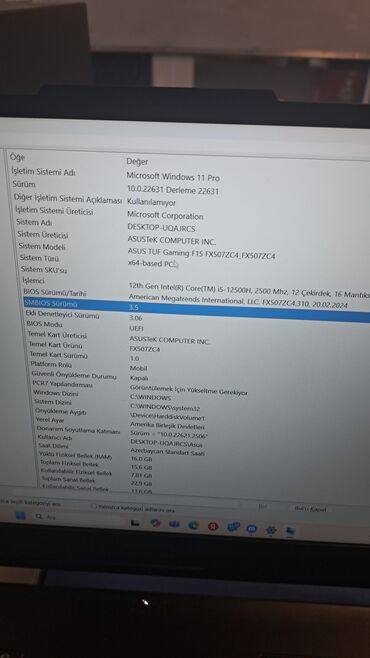Click the Amerika Birleşik Devletleri value

pos(167,426)
